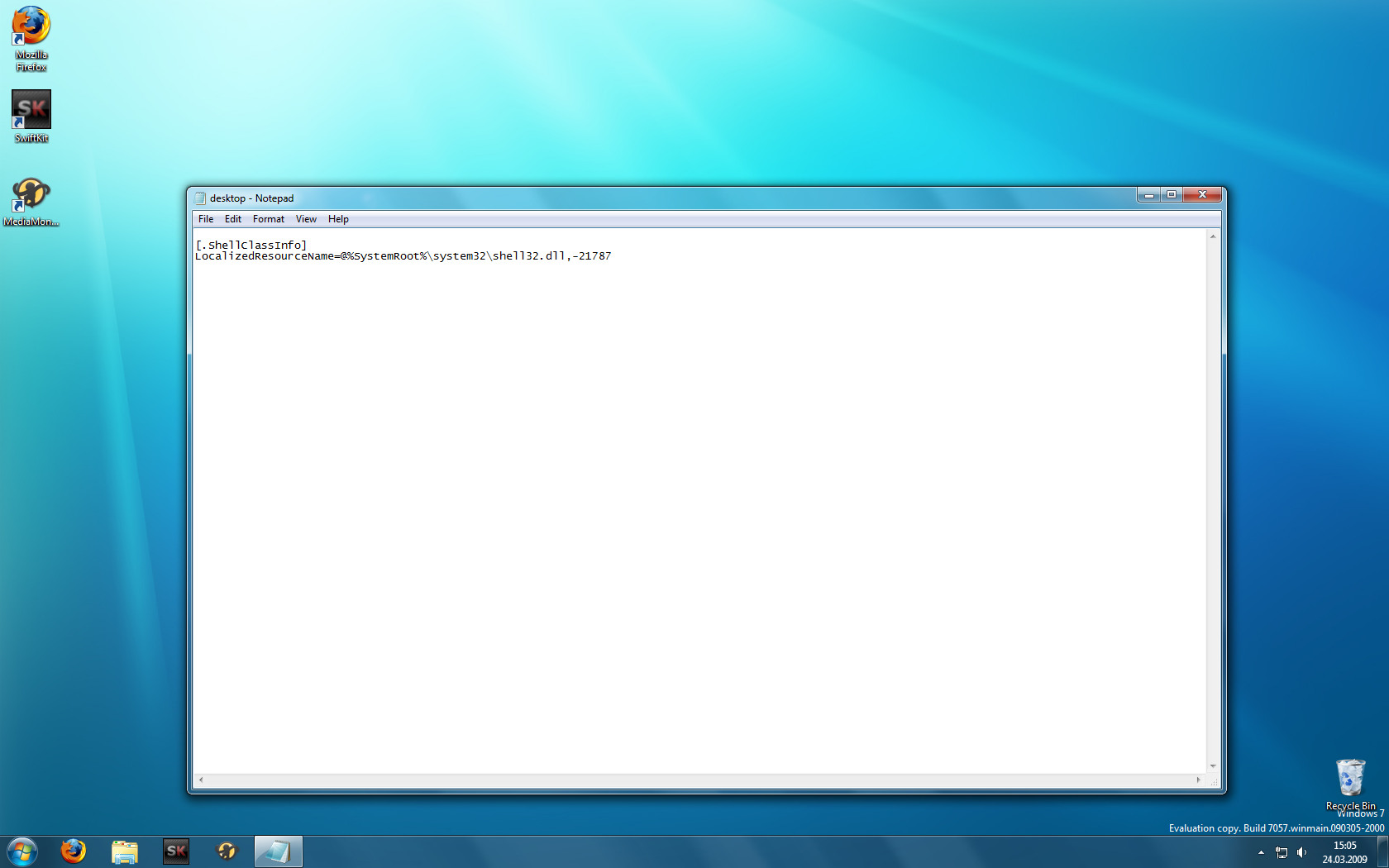Click the vertical scrollbar up arrow

[x=1213, y=236]
